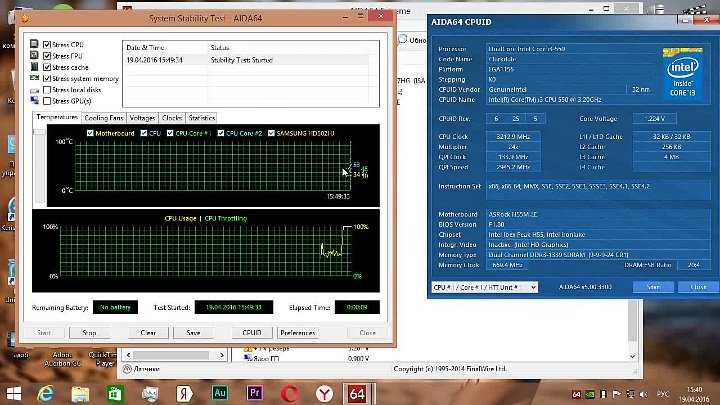
Task: Open Opera browser from taskbar
Action: click(x=289, y=394)
